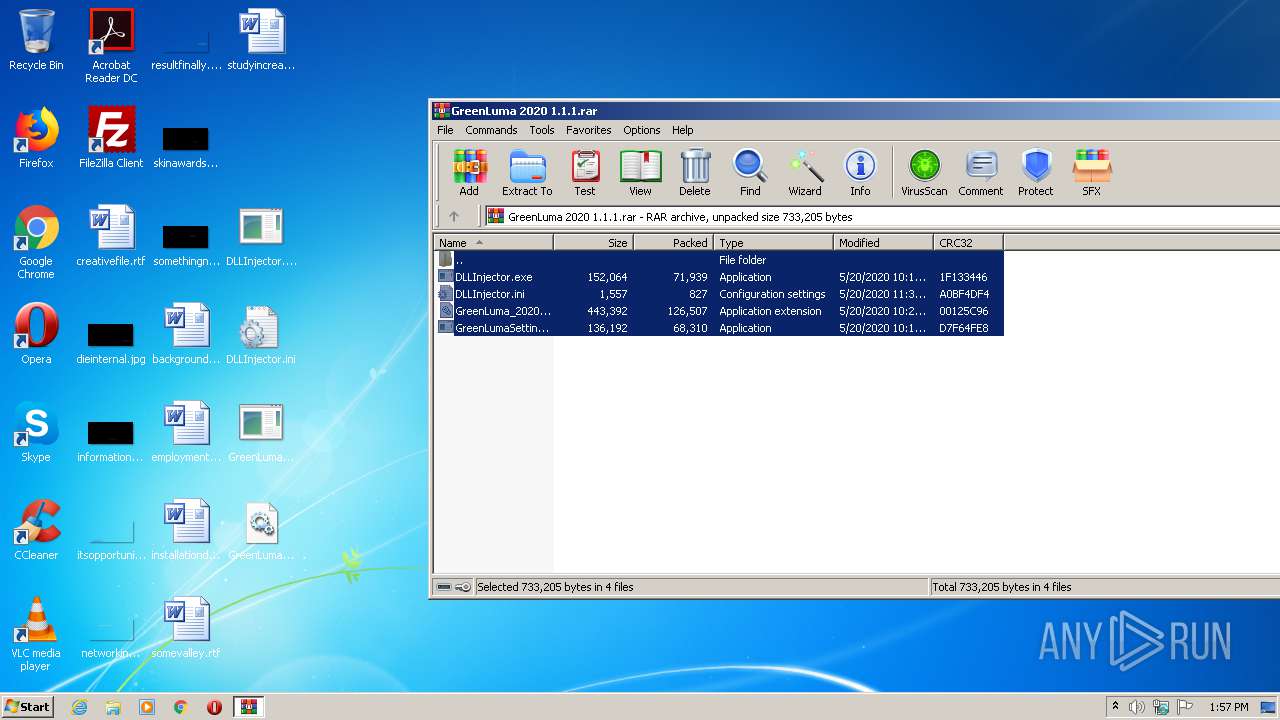Open the Comment tool
This screenshot has width=1280, height=720.
click(x=981, y=172)
